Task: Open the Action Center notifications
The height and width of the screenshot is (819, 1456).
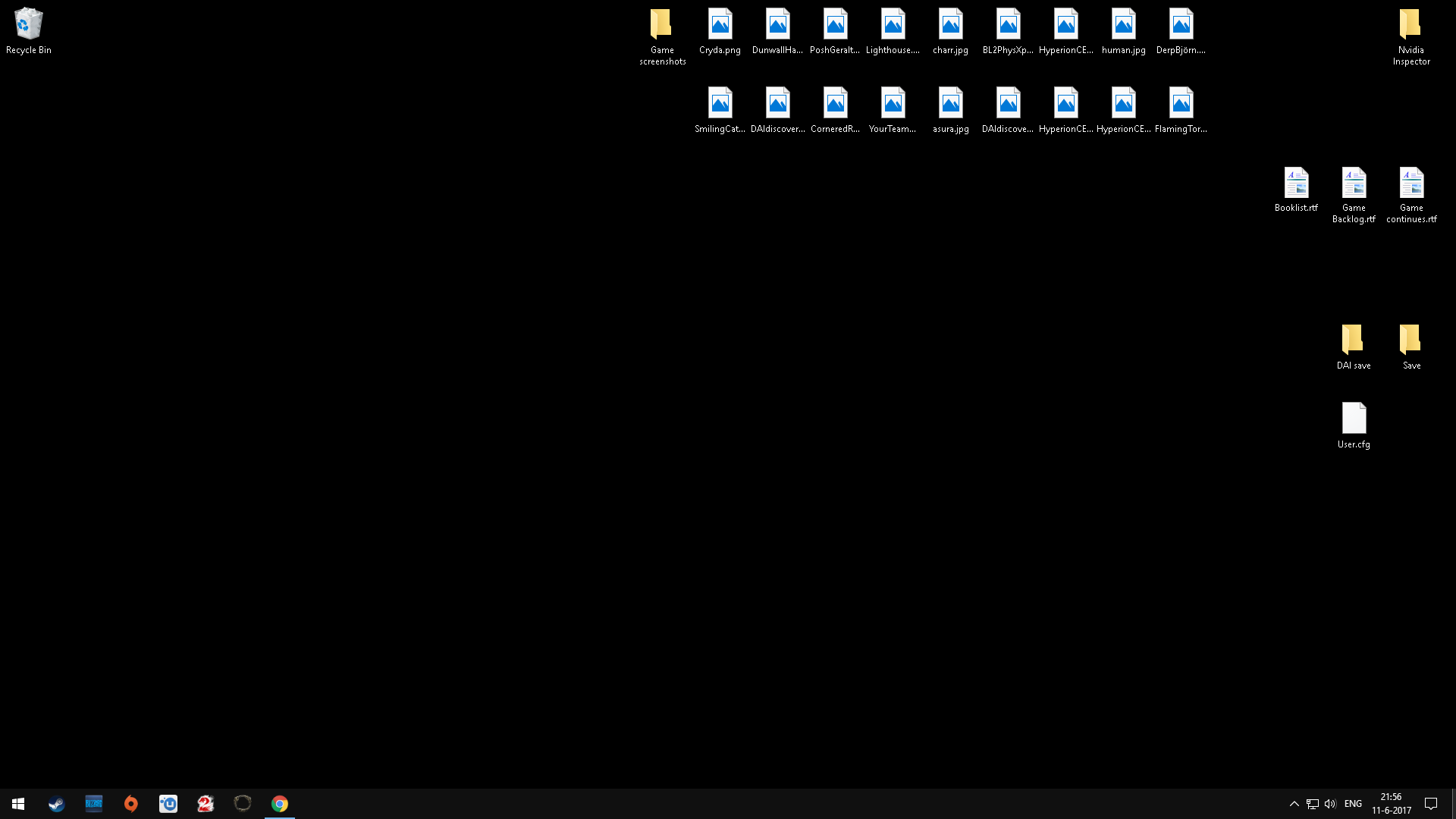Action: pos(1431,804)
